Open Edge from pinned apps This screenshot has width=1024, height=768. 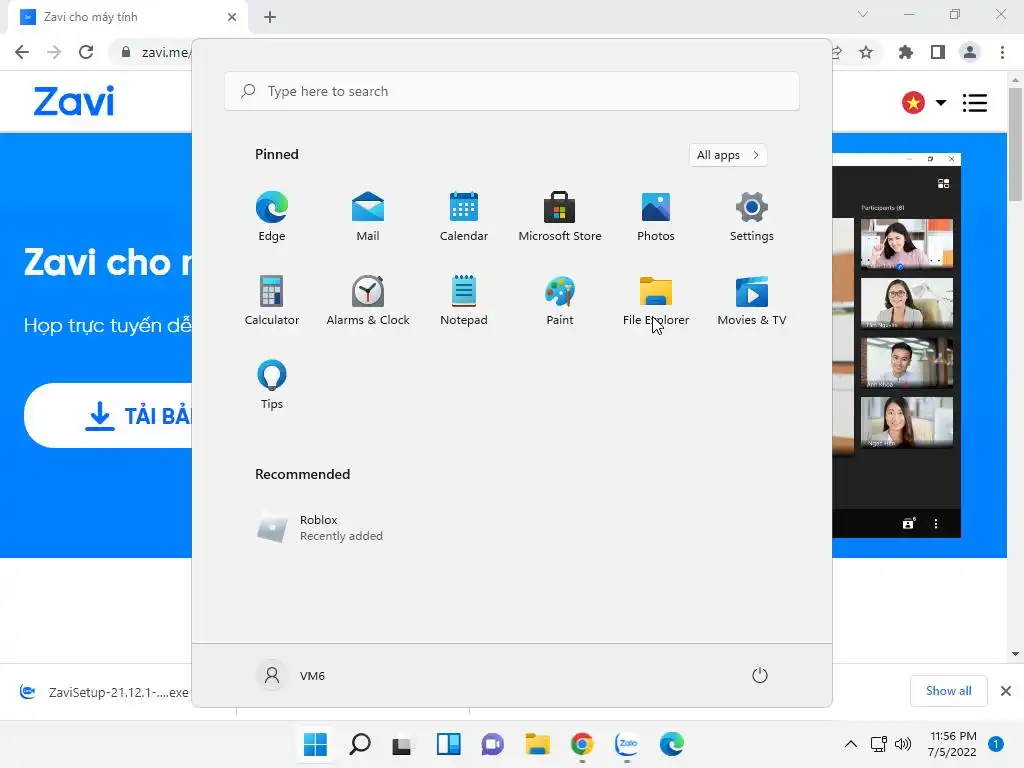pos(272,216)
